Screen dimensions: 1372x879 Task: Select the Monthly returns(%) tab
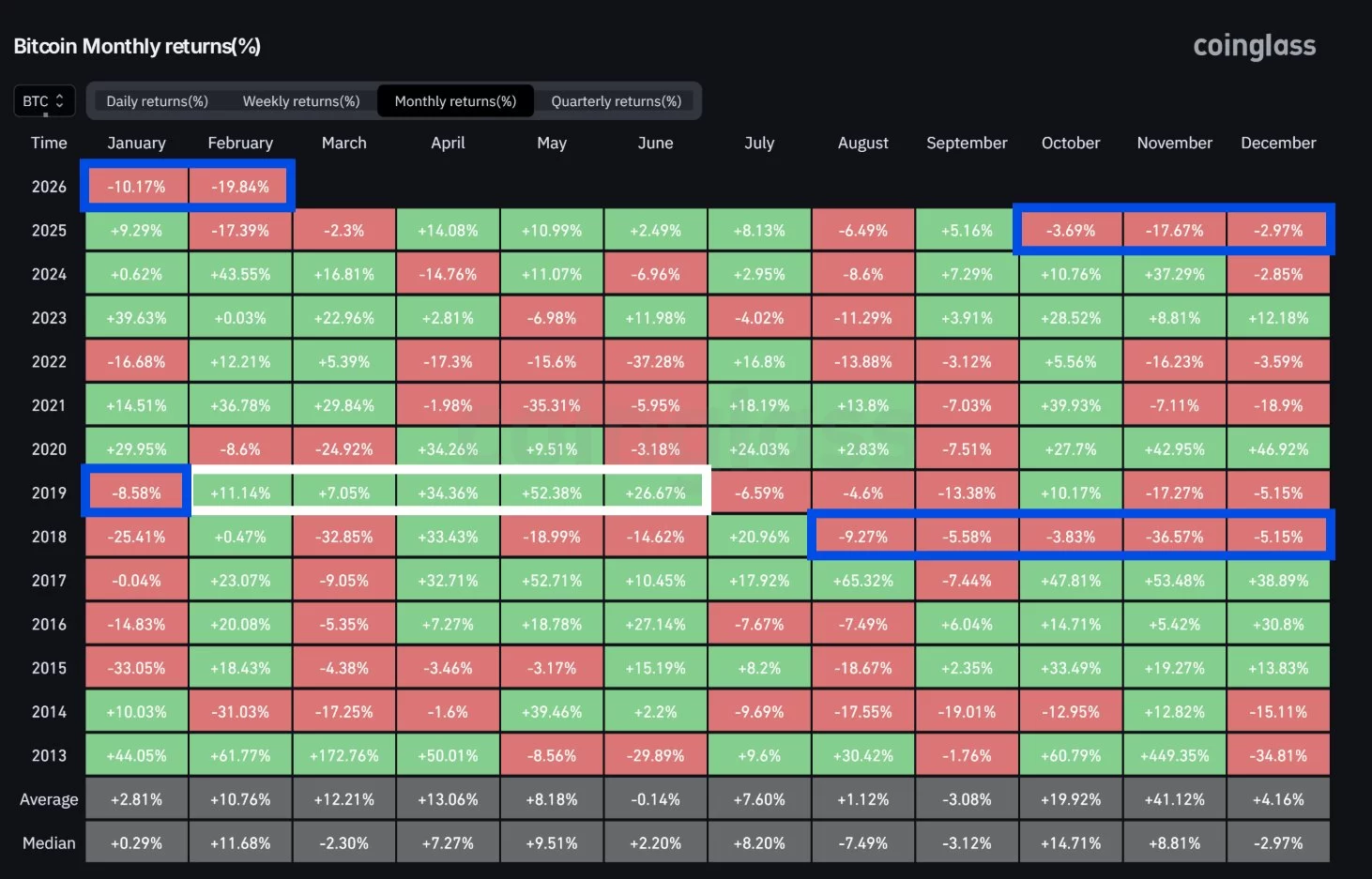tap(455, 101)
